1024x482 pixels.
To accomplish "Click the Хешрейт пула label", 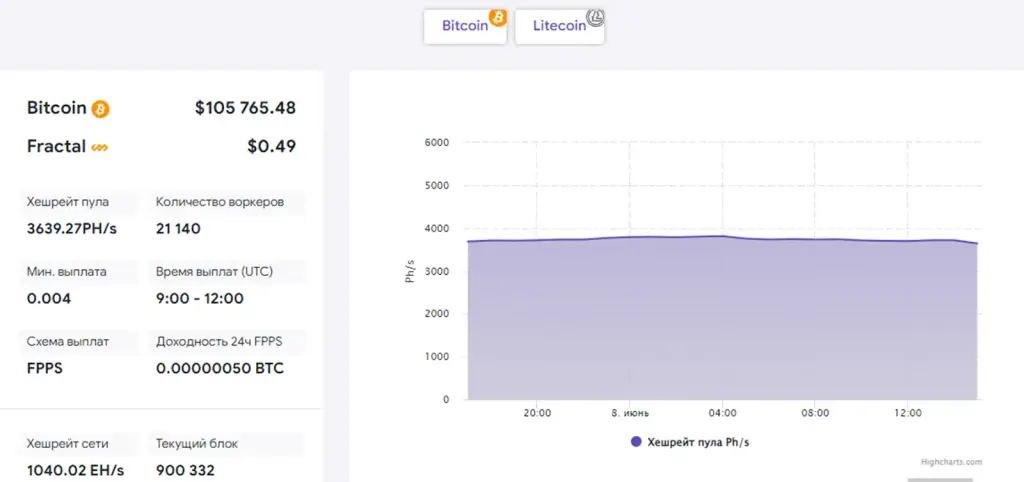I will click(68, 202).
